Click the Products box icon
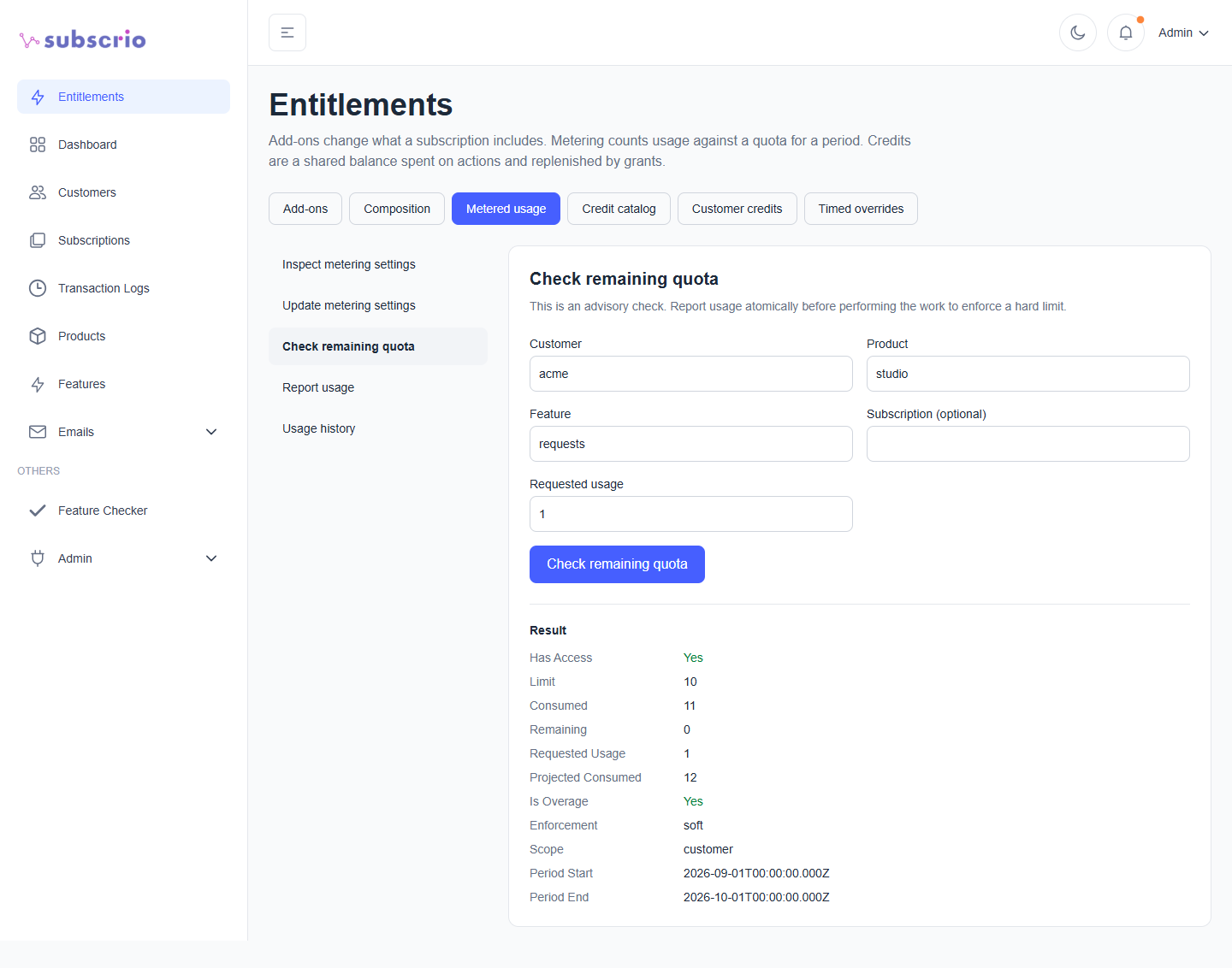The height and width of the screenshot is (968, 1232). coord(38,336)
